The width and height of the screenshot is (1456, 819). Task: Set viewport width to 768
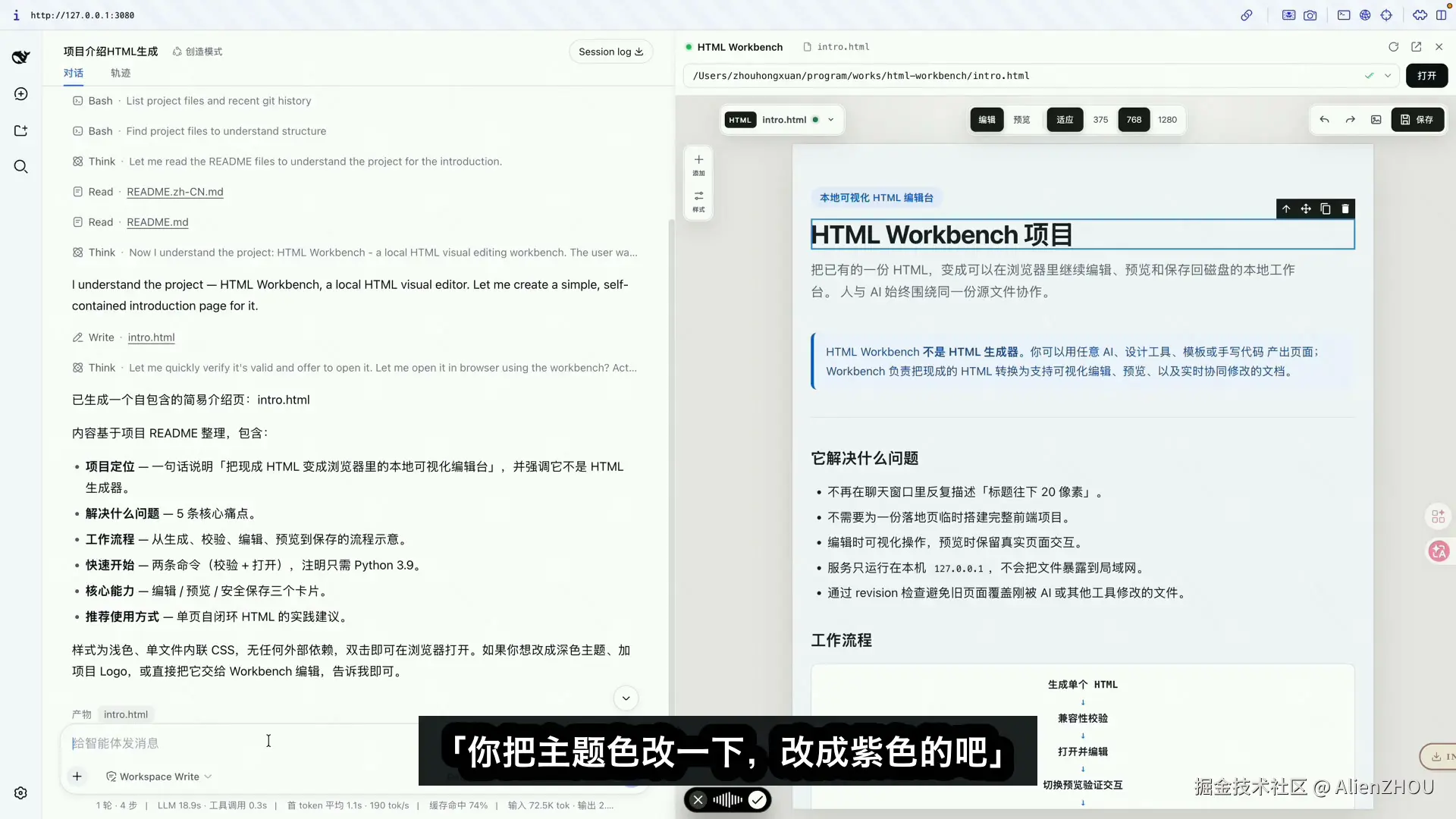(x=1134, y=120)
